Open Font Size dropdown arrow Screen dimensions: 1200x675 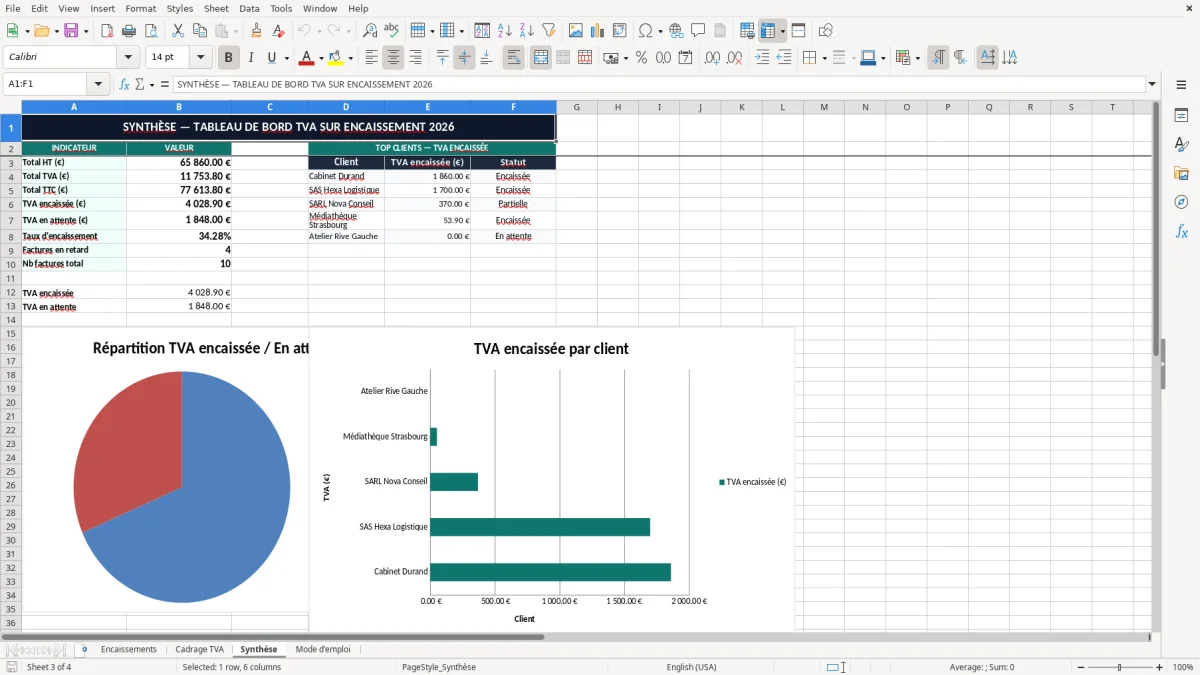(201, 58)
